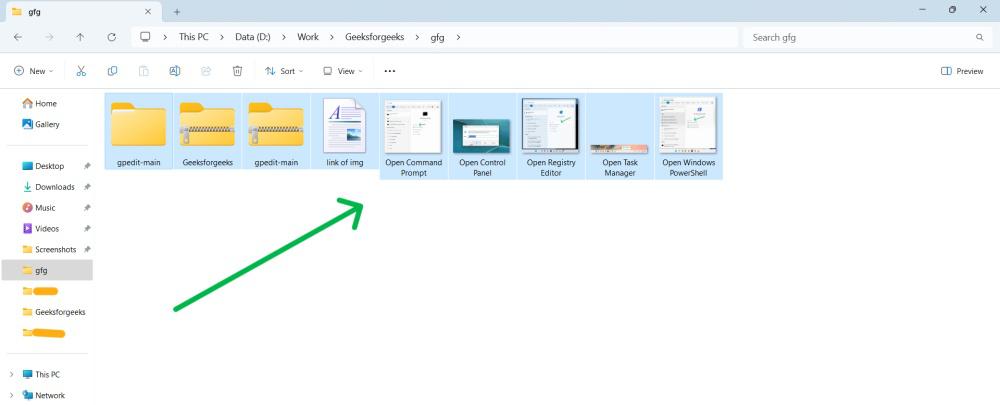This screenshot has height=405, width=1000.
Task: Toggle the Preview pane button
Action: click(962, 71)
